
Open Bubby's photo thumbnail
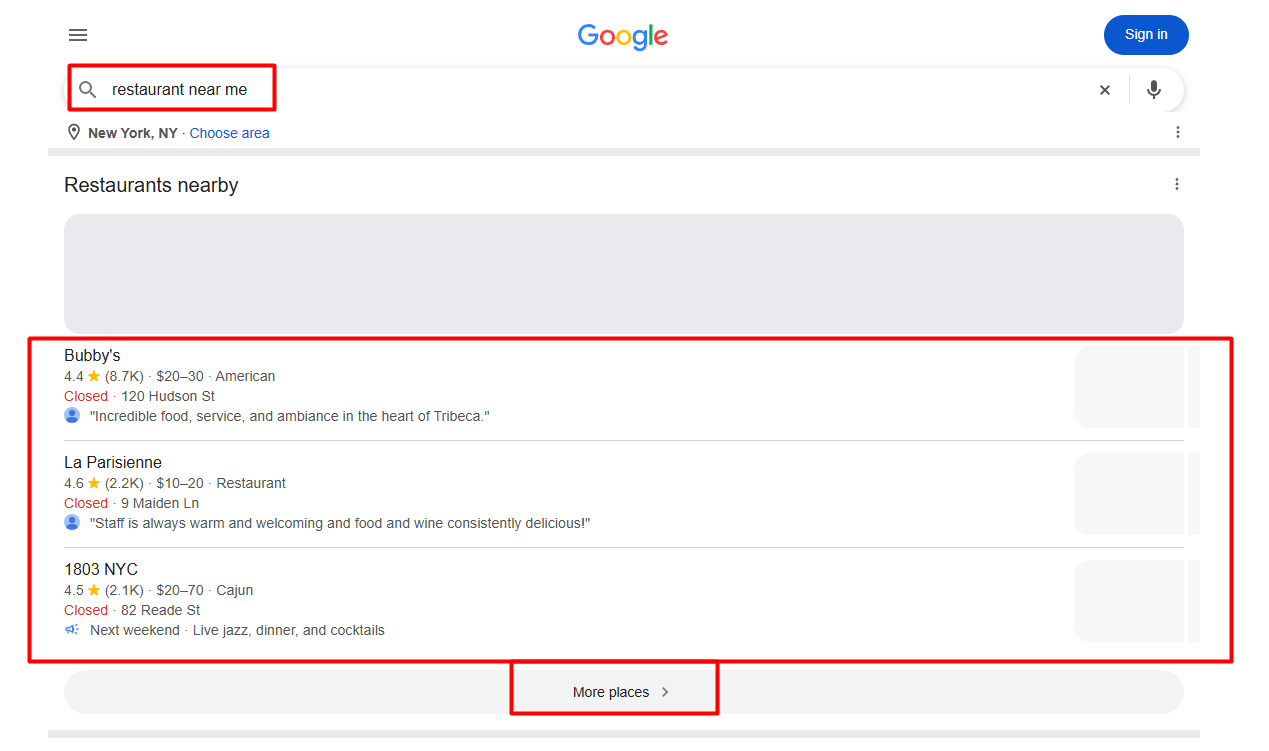[x=1129, y=387]
